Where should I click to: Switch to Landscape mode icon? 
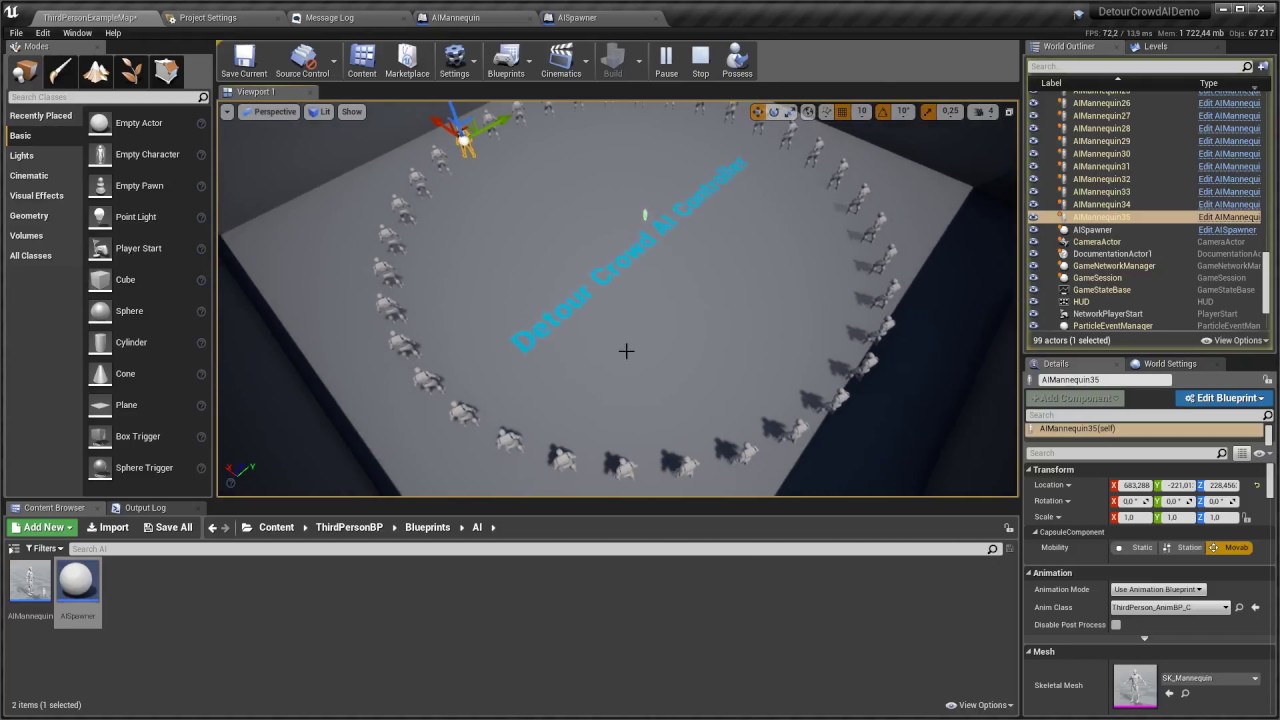coord(96,72)
